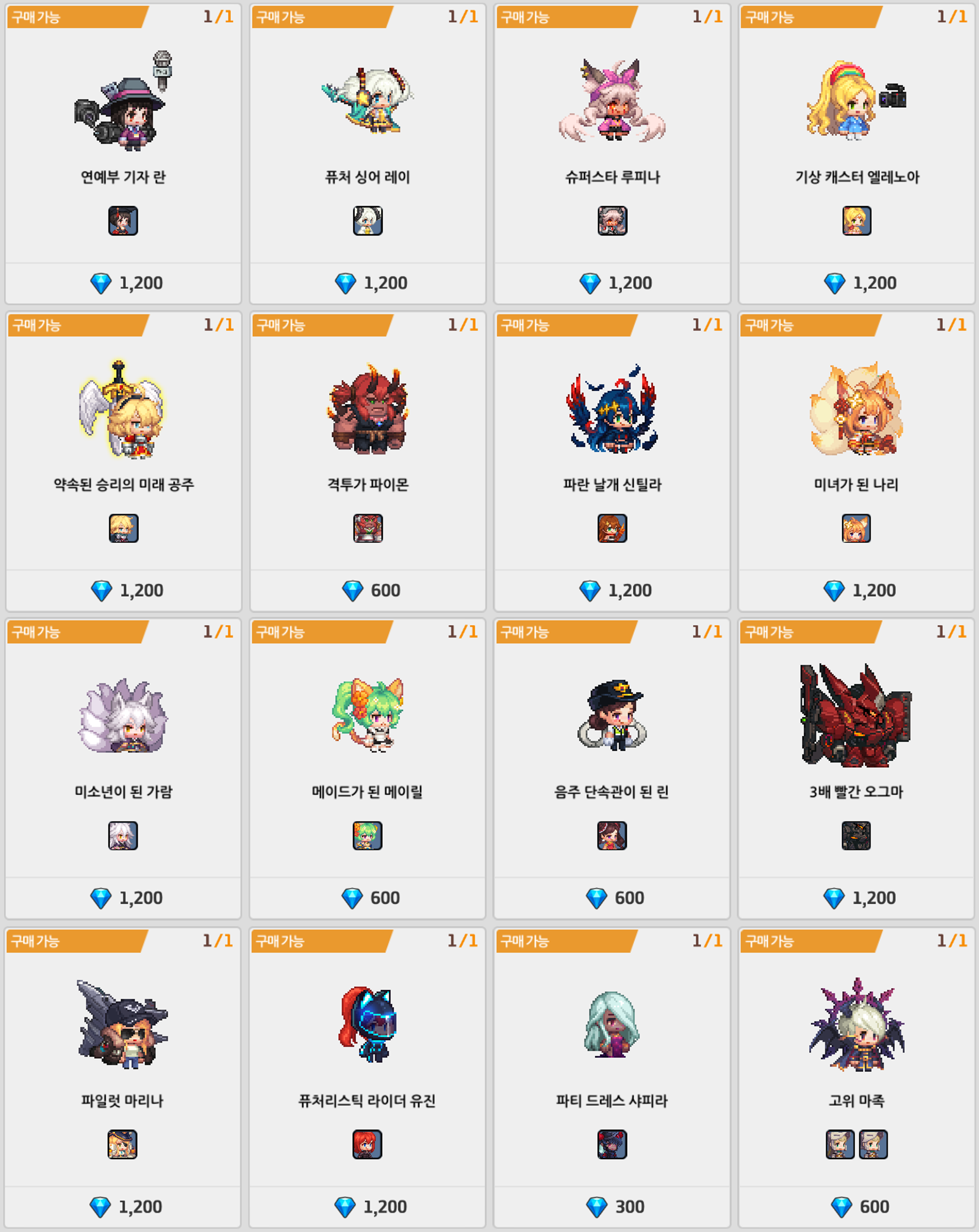The width and height of the screenshot is (979, 1232).
Task: Click the 3배 빨간 오그마 dark portrait icon
Action: [856, 835]
